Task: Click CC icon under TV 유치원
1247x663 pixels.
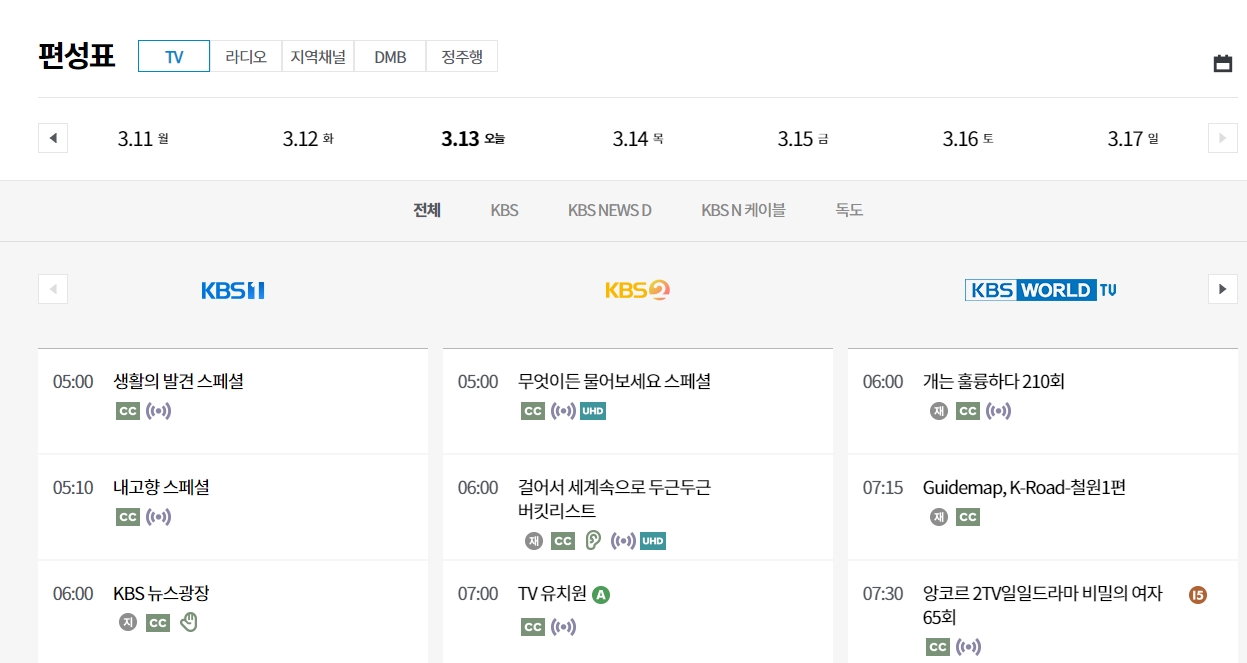Action: coord(533,627)
